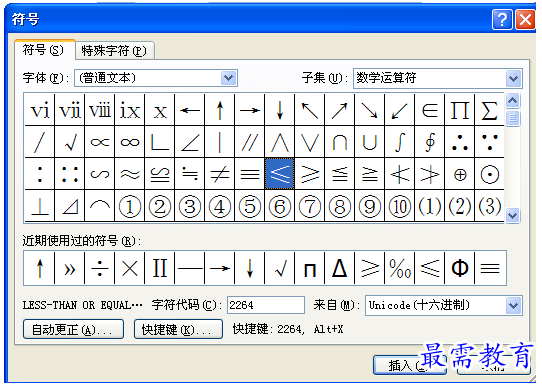Click the character code field showing 2264
This screenshot has height=387, width=542.
coord(266,305)
